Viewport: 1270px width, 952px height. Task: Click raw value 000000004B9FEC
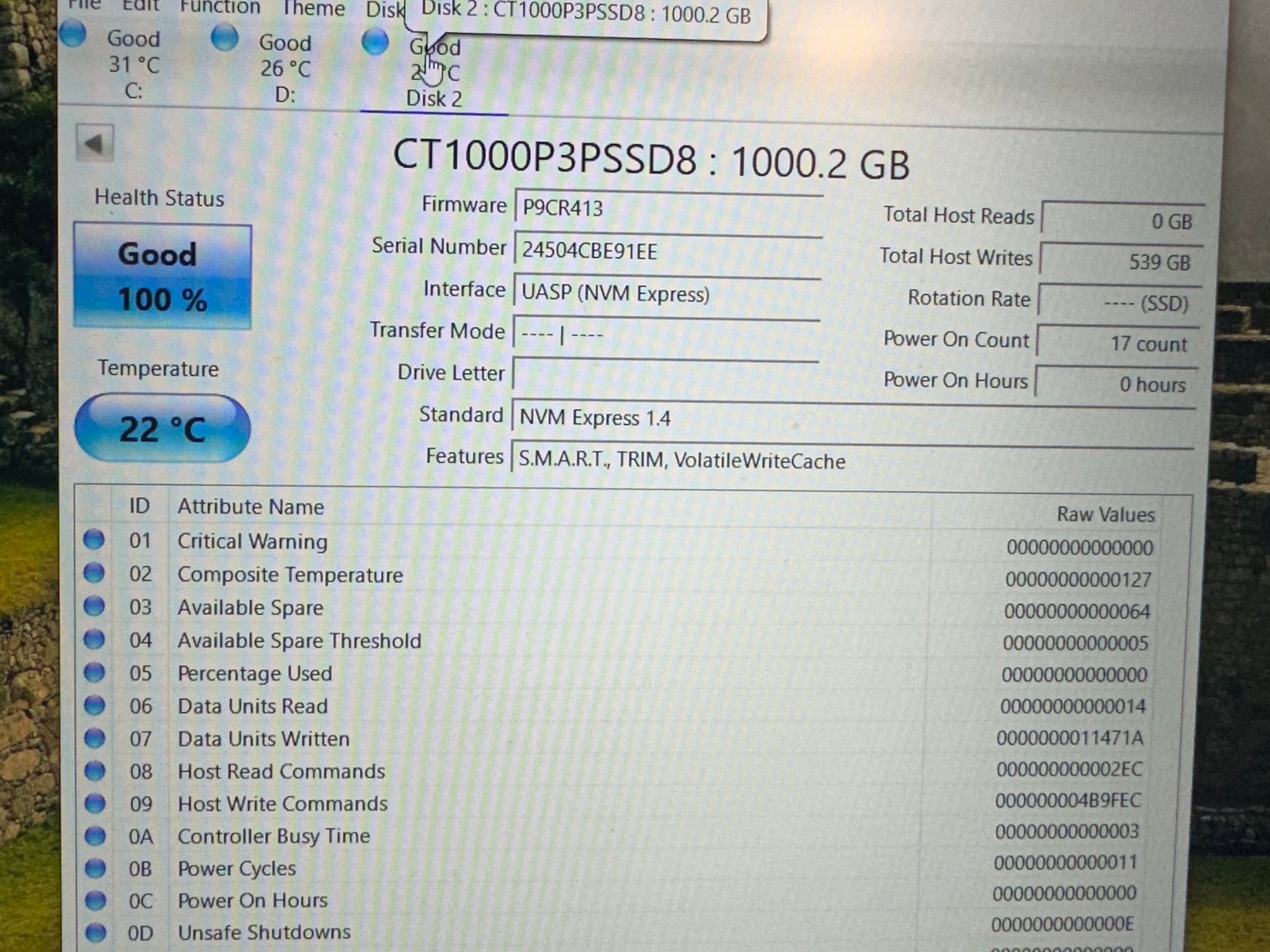pos(1068,800)
